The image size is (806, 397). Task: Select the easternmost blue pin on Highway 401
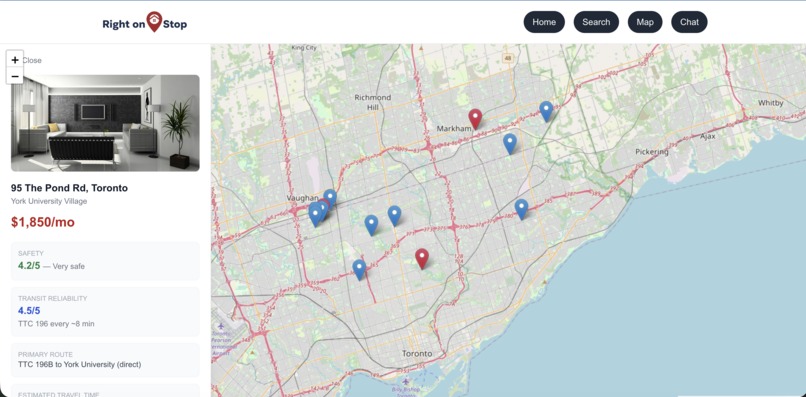[x=521, y=209]
